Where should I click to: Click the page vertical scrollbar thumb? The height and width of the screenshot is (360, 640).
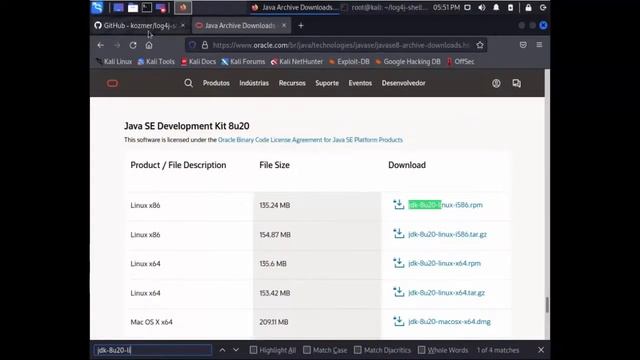pyautogui.click(x=547, y=305)
